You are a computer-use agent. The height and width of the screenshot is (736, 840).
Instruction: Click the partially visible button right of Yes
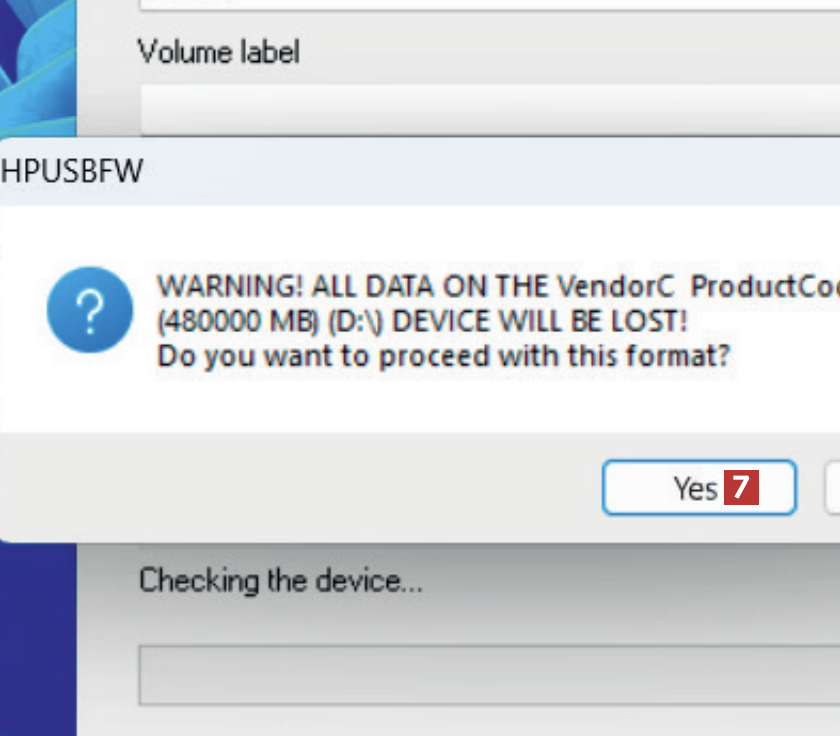pos(833,488)
